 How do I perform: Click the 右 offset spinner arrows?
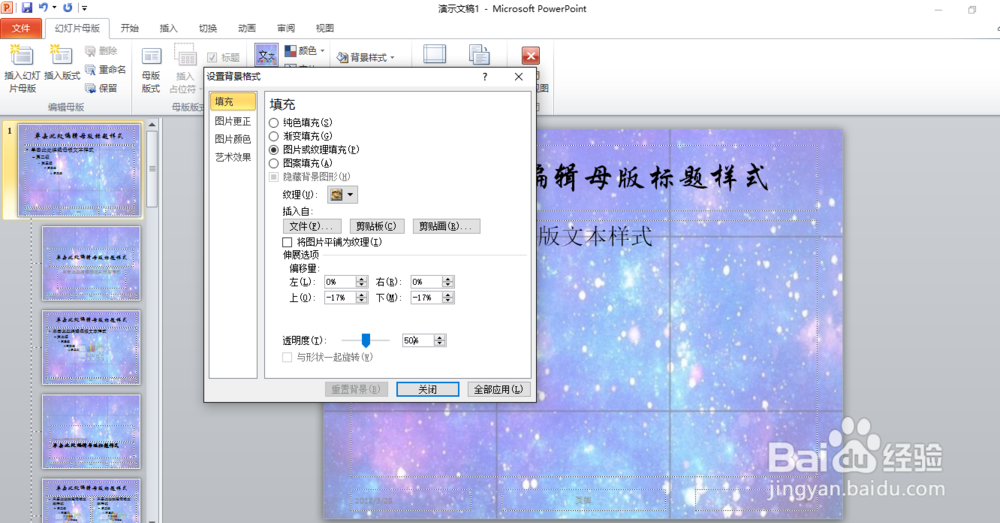coord(448,281)
